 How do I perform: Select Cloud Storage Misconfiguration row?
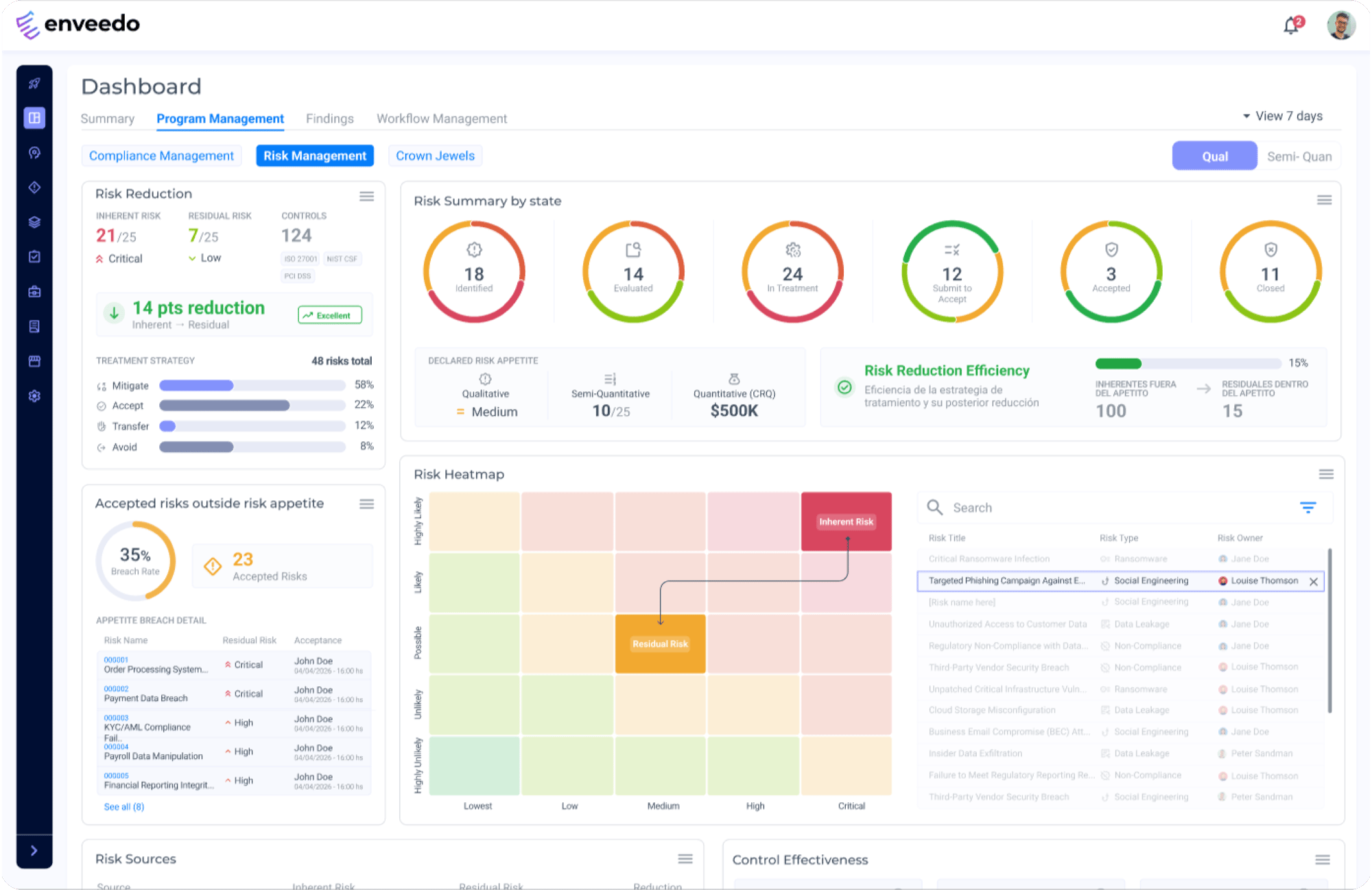coord(1120,710)
